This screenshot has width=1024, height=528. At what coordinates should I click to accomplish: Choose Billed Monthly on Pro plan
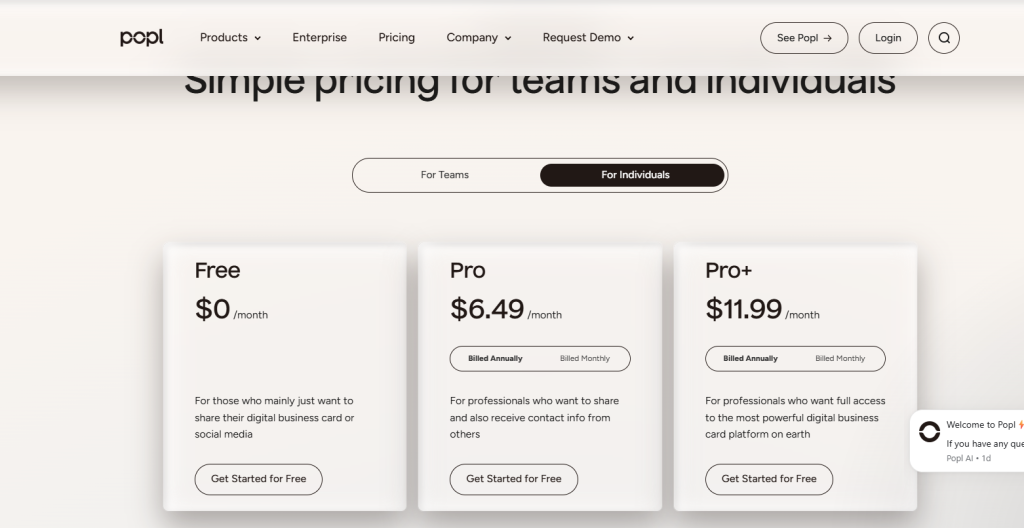tap(584, 358)
